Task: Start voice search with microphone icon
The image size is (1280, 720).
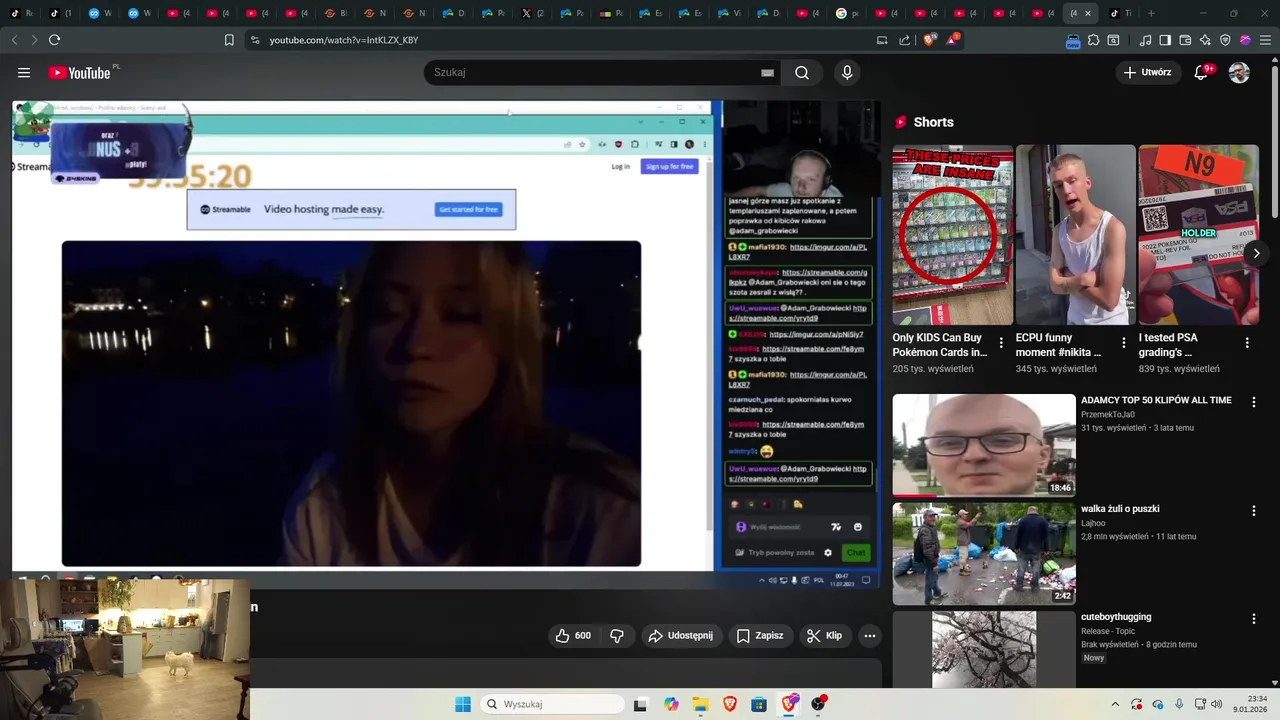Action: [847, 73]
